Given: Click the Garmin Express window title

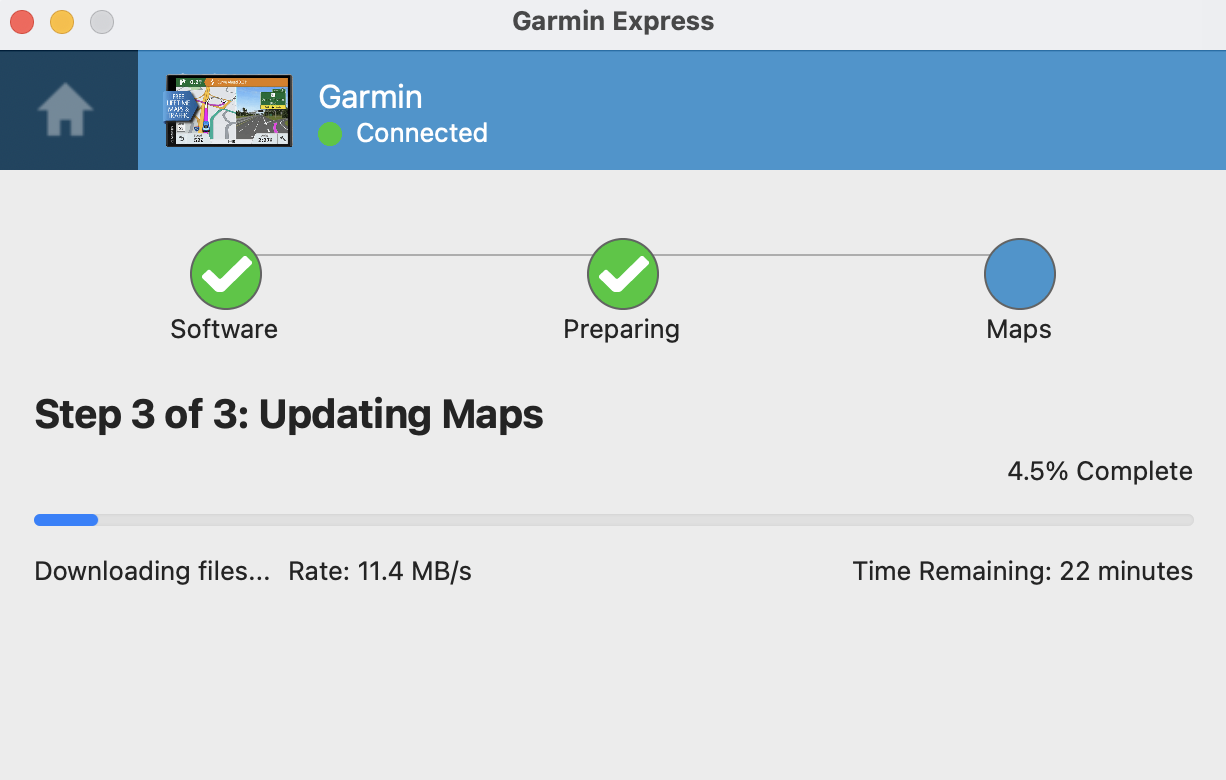Looking at the screenshot, I should (613, 21).
